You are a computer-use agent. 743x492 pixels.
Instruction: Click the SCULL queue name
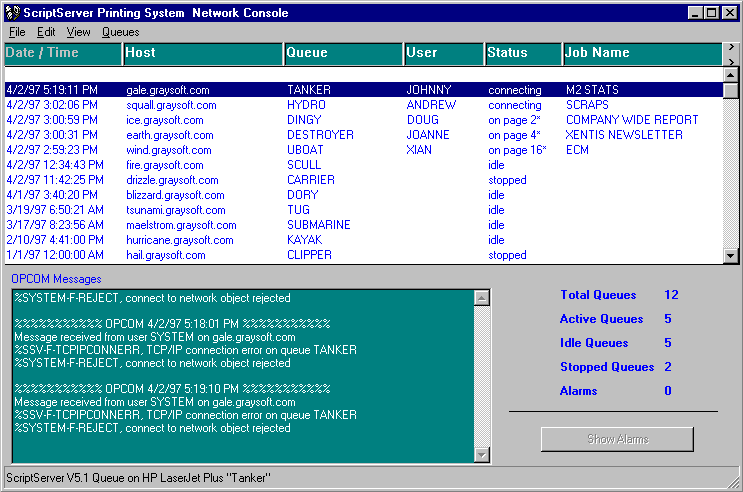[304, 165]
